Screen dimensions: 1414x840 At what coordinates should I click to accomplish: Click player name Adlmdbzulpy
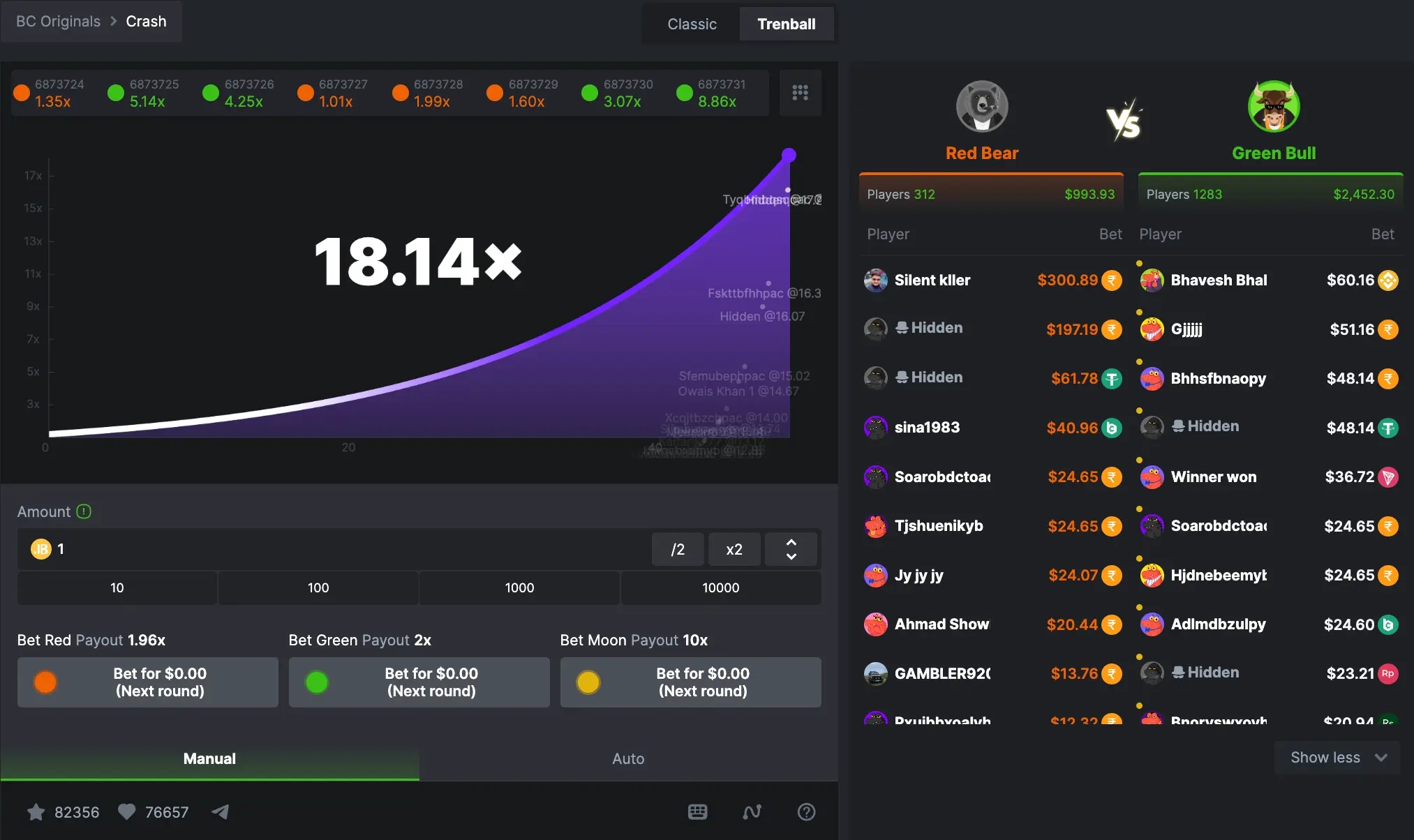[x=1219, y=624]
